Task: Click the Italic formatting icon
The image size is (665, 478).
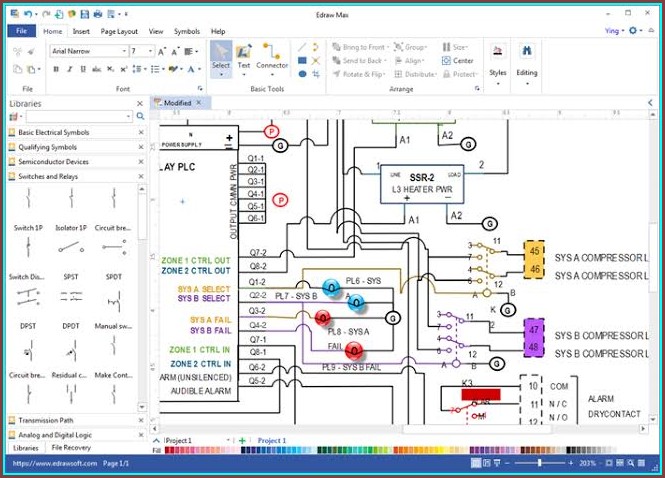Action: [x=70, y=69]
